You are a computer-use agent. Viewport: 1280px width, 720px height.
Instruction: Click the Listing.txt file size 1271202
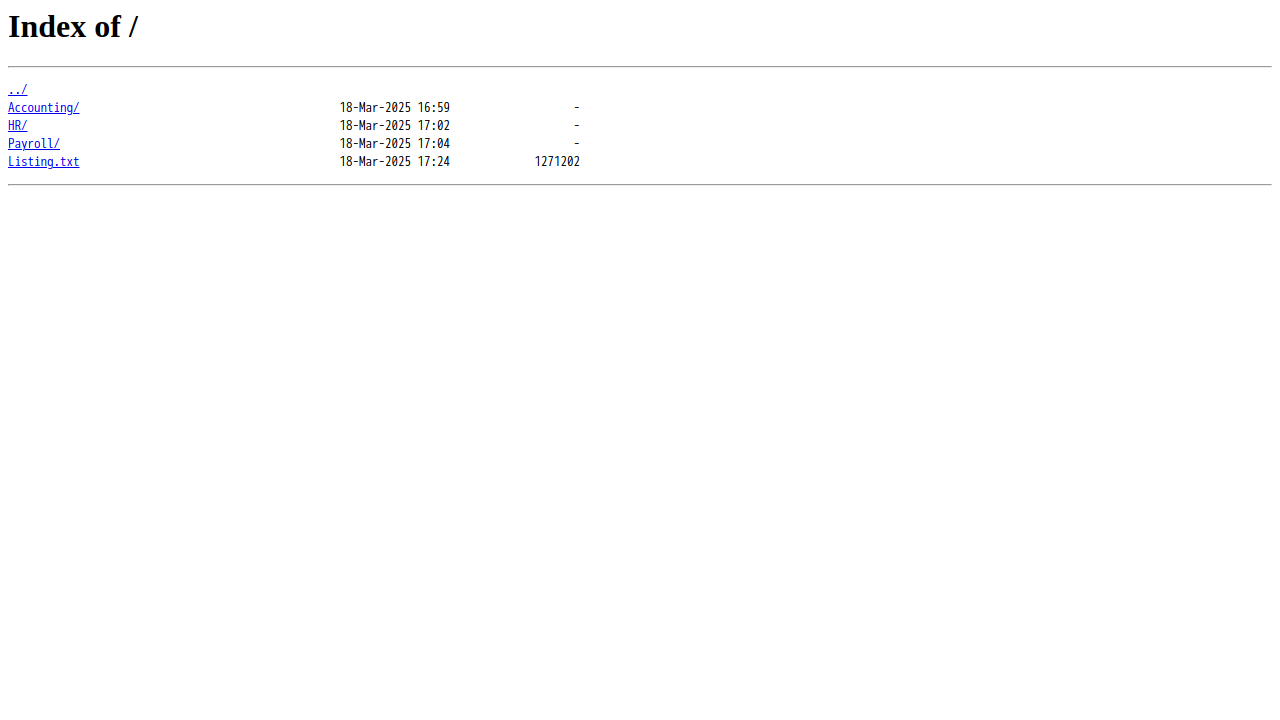point(557,162)
